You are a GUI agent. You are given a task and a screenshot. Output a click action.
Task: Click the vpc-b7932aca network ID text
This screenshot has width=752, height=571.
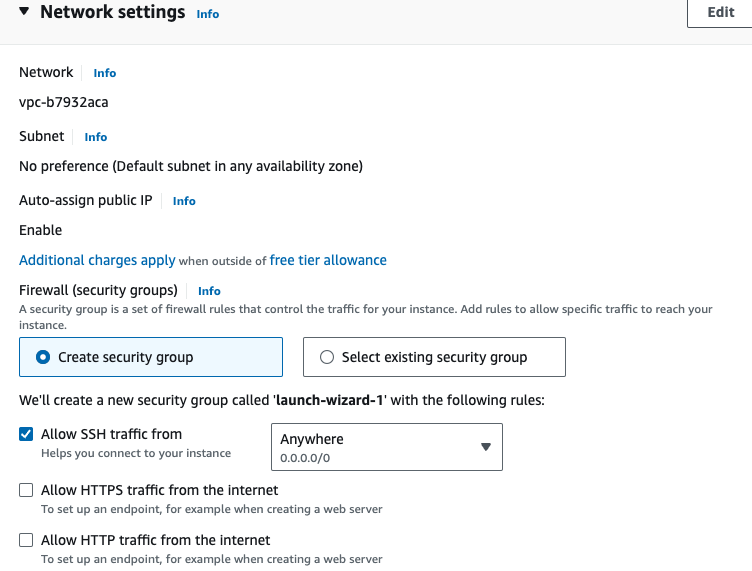click(64, 103)
